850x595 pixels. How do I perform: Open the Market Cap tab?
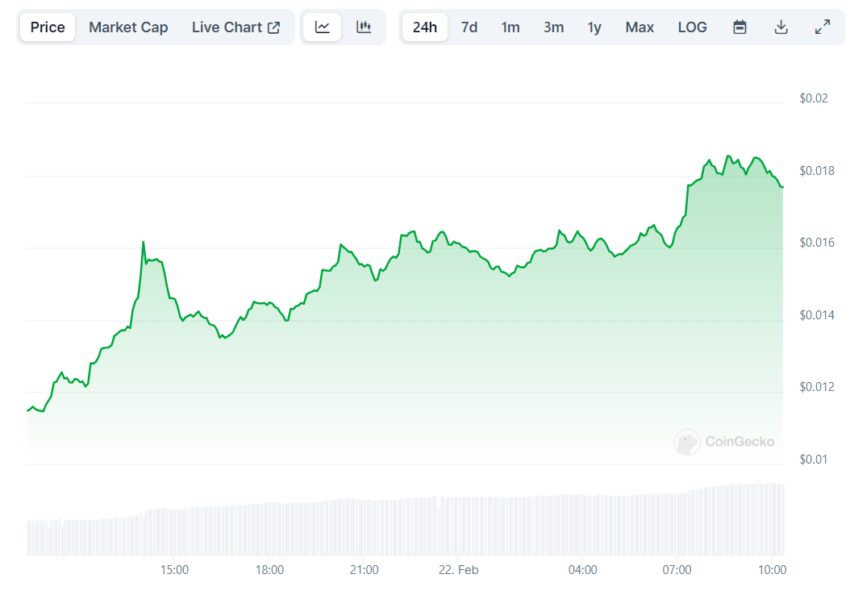click(x=128, y=27)
